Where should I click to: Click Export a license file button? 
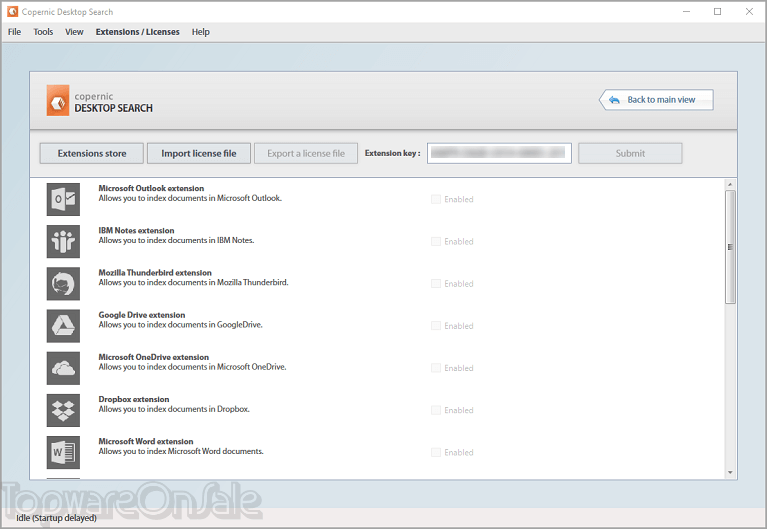pos(306,153)
